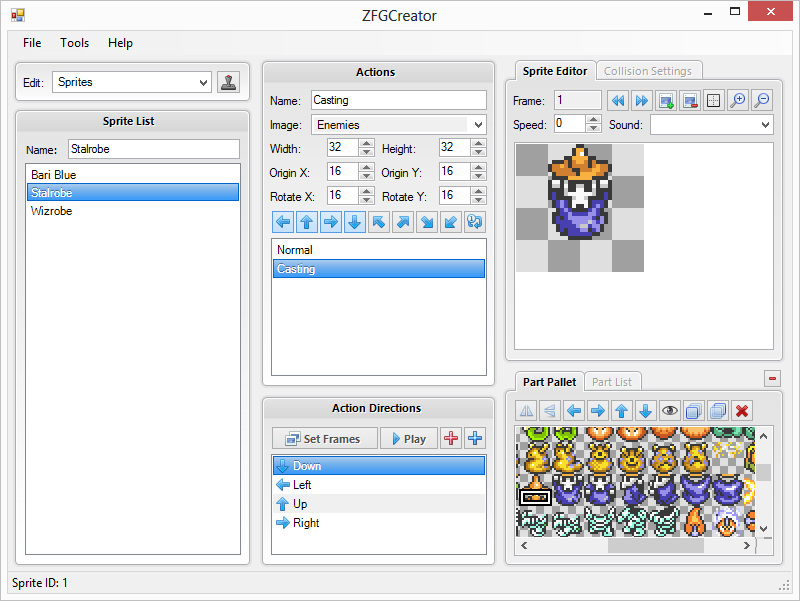
Task: Decrease the Height spinner value
Action: 478,153
